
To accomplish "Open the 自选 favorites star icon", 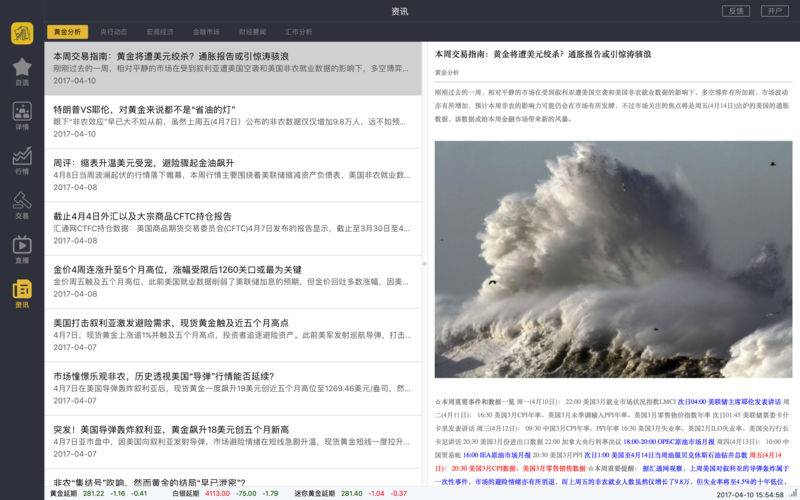I will (22, 71).
